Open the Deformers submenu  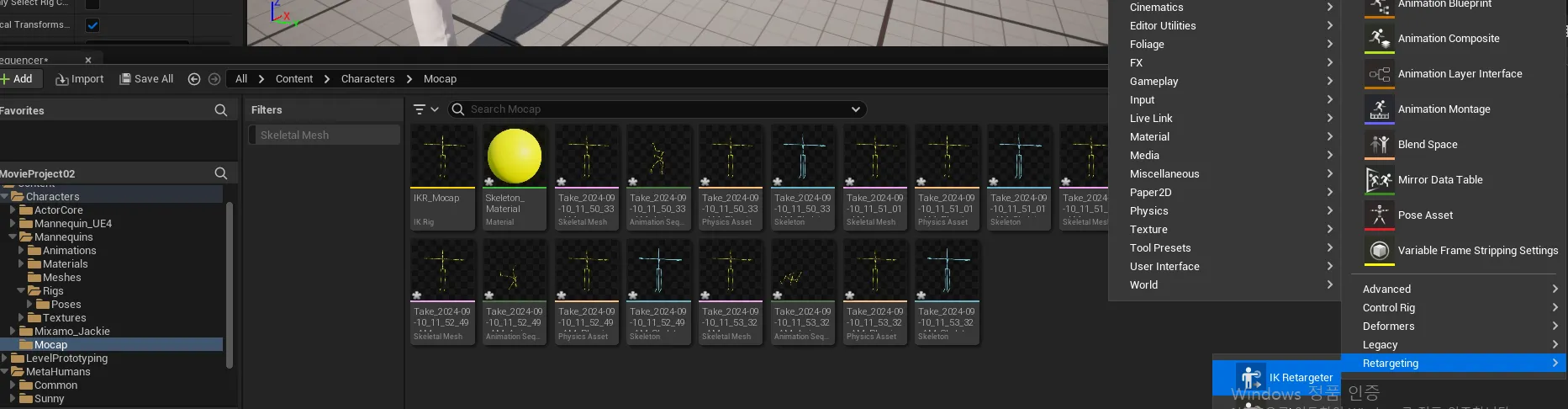(x=1459, y=327)
